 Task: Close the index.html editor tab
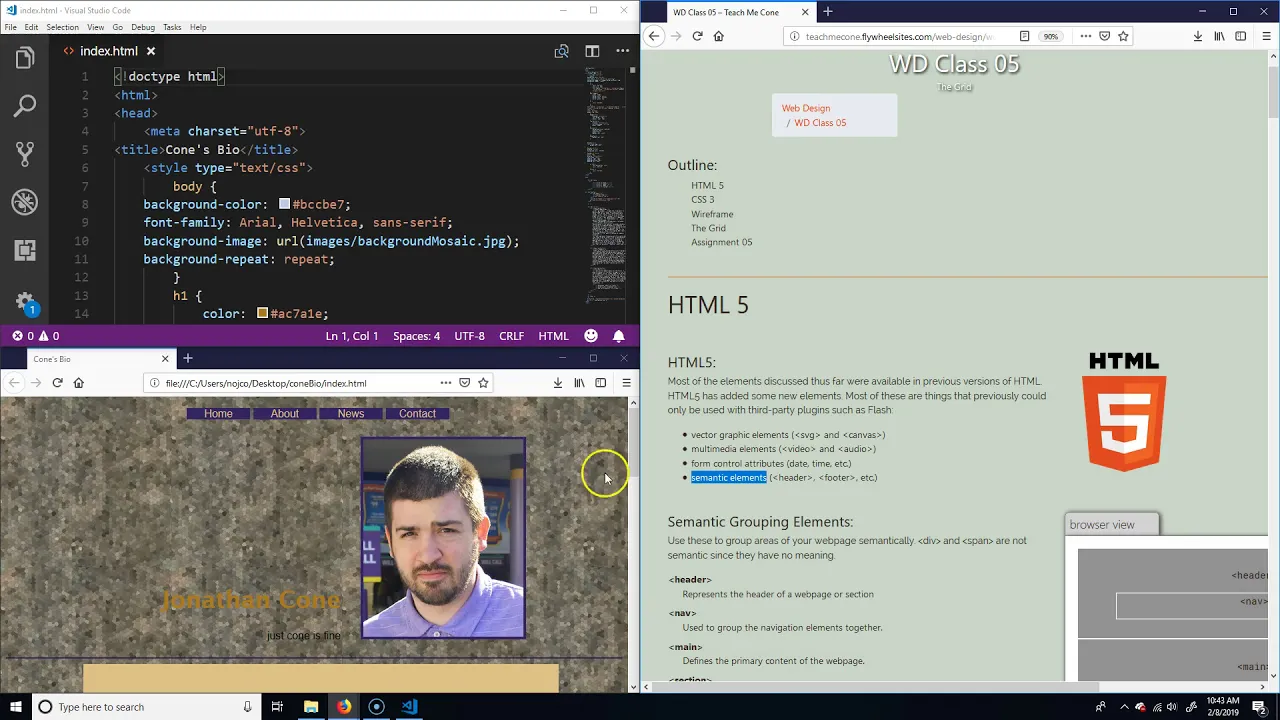tap(151, 51)
